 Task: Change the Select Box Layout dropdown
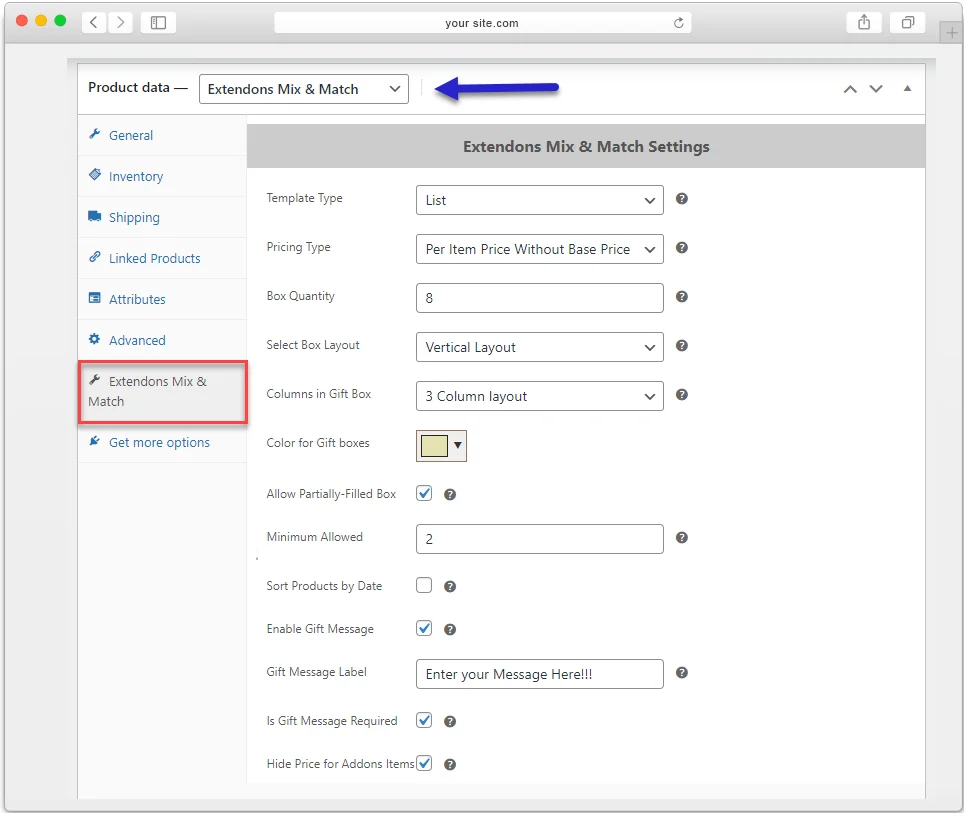pos(539,346)
